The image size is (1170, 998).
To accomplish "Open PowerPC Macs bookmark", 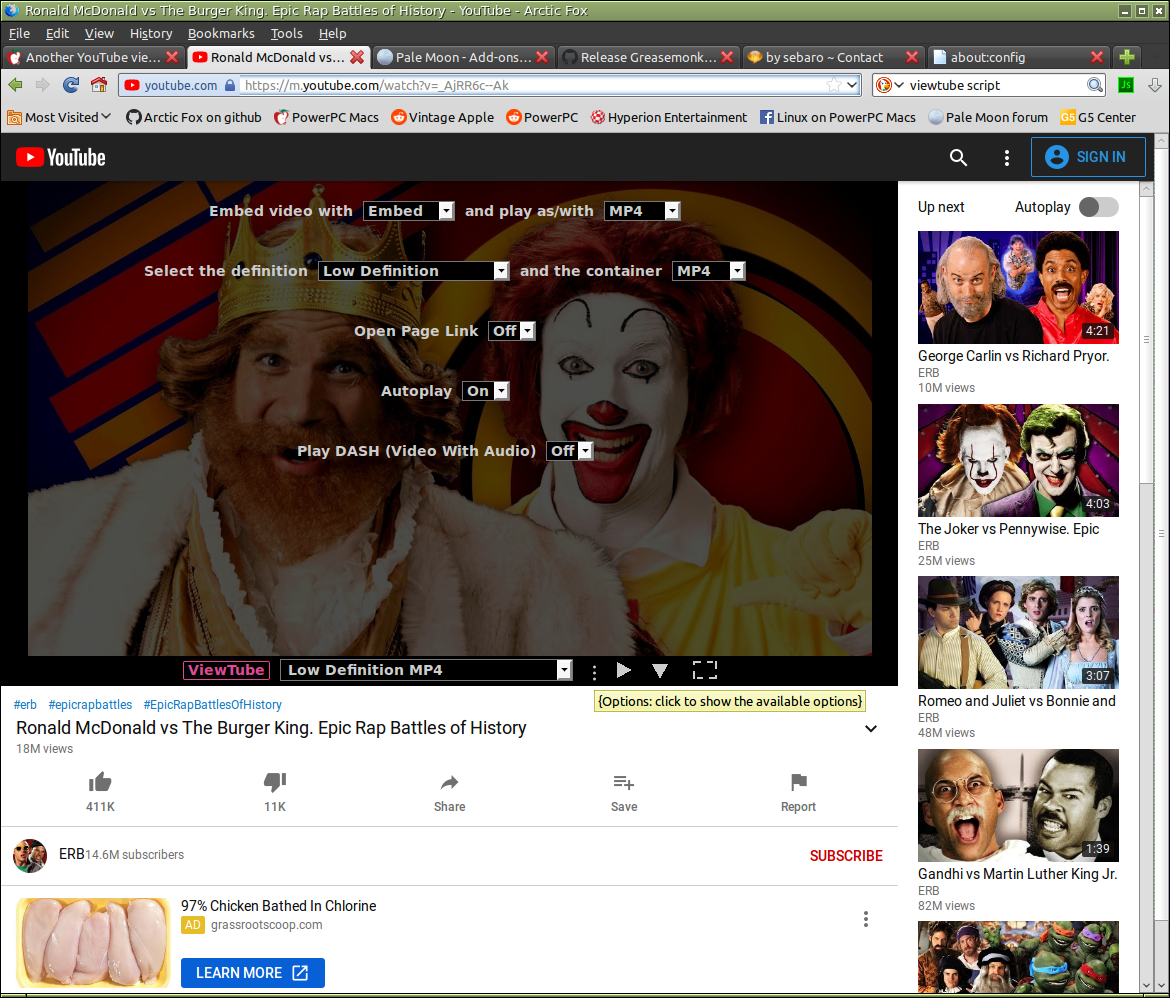I will [326, 117].
